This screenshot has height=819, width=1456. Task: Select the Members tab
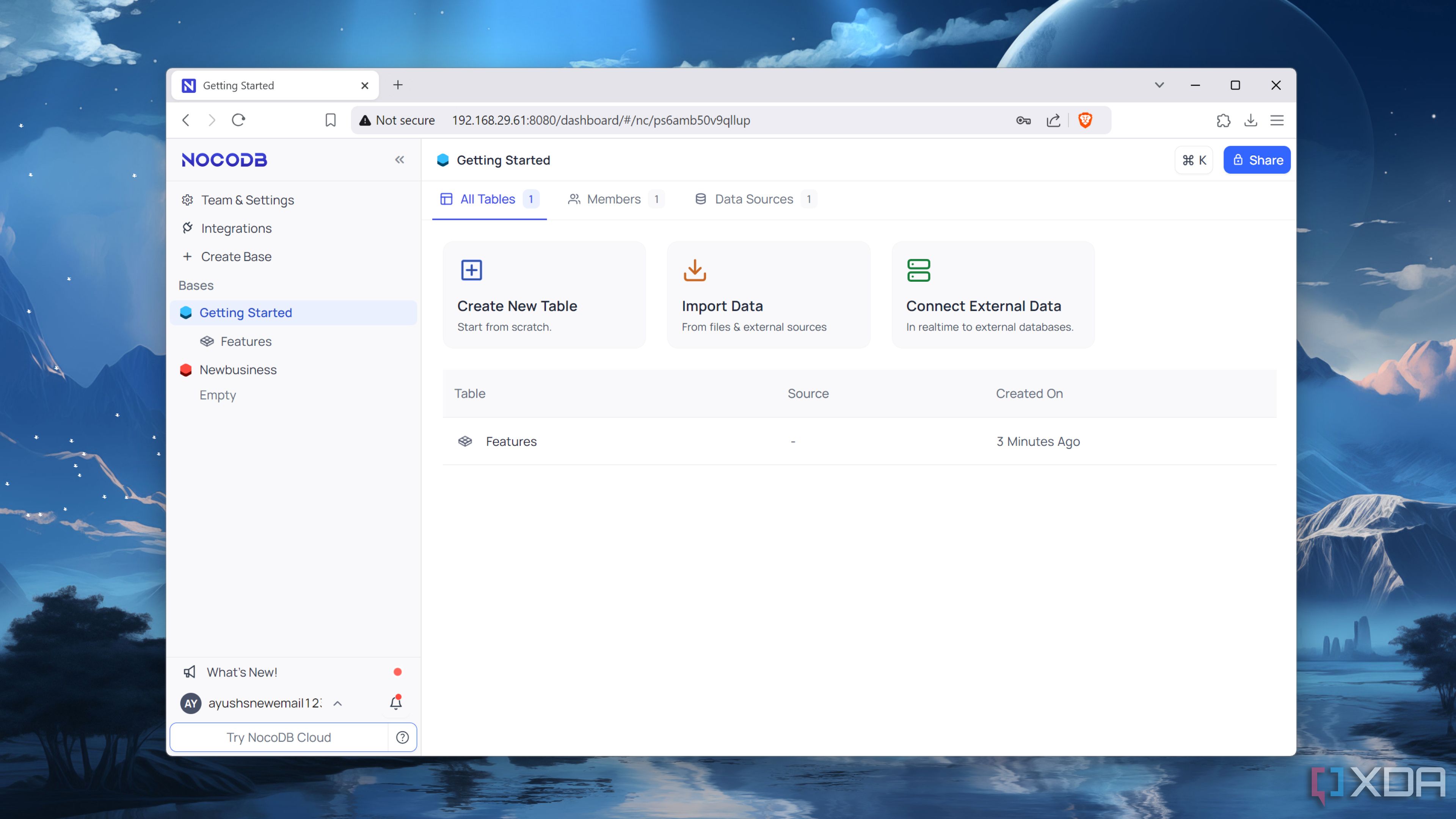point(613,198)
